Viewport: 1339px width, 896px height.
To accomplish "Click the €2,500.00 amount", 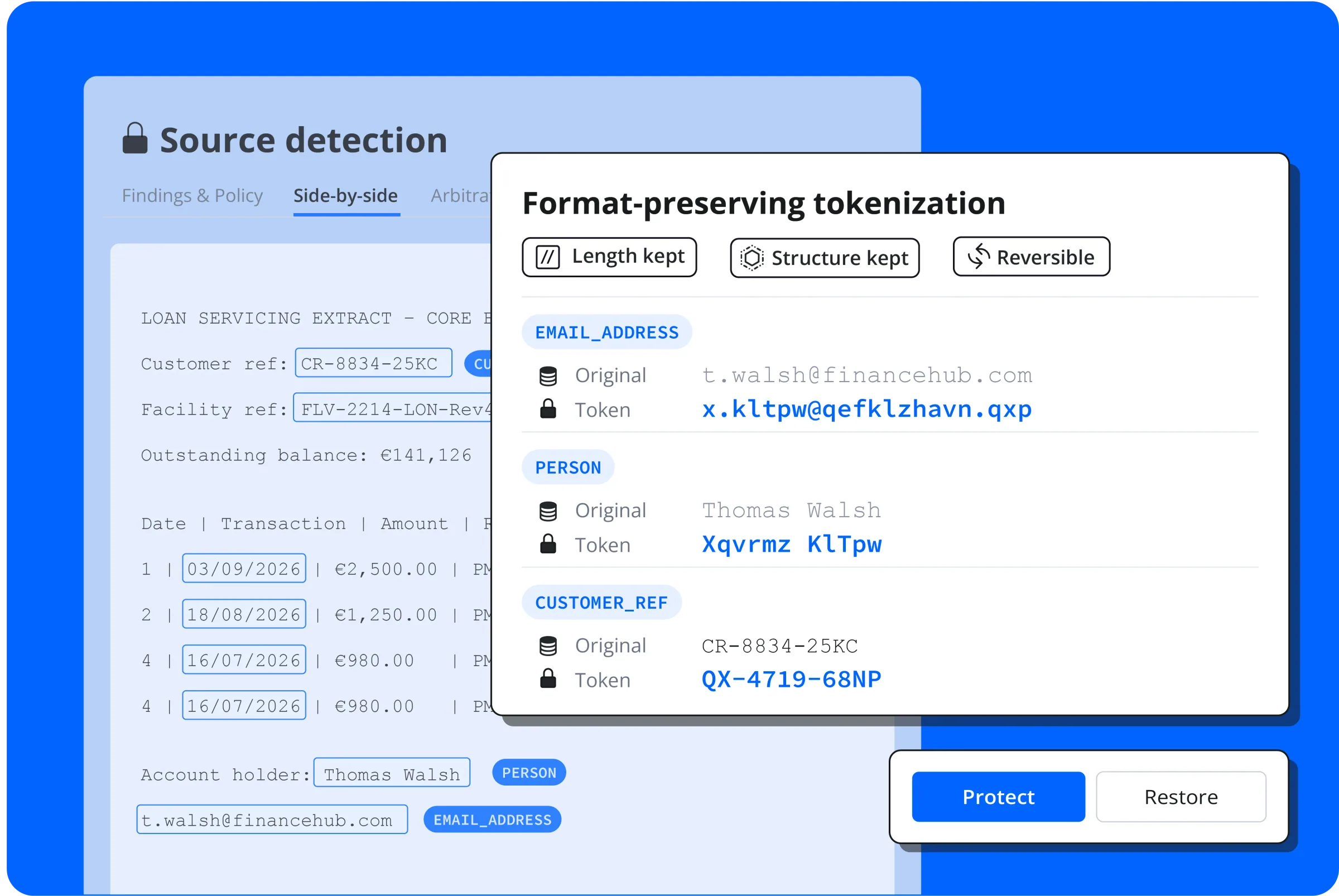I will tap(386, 569).
